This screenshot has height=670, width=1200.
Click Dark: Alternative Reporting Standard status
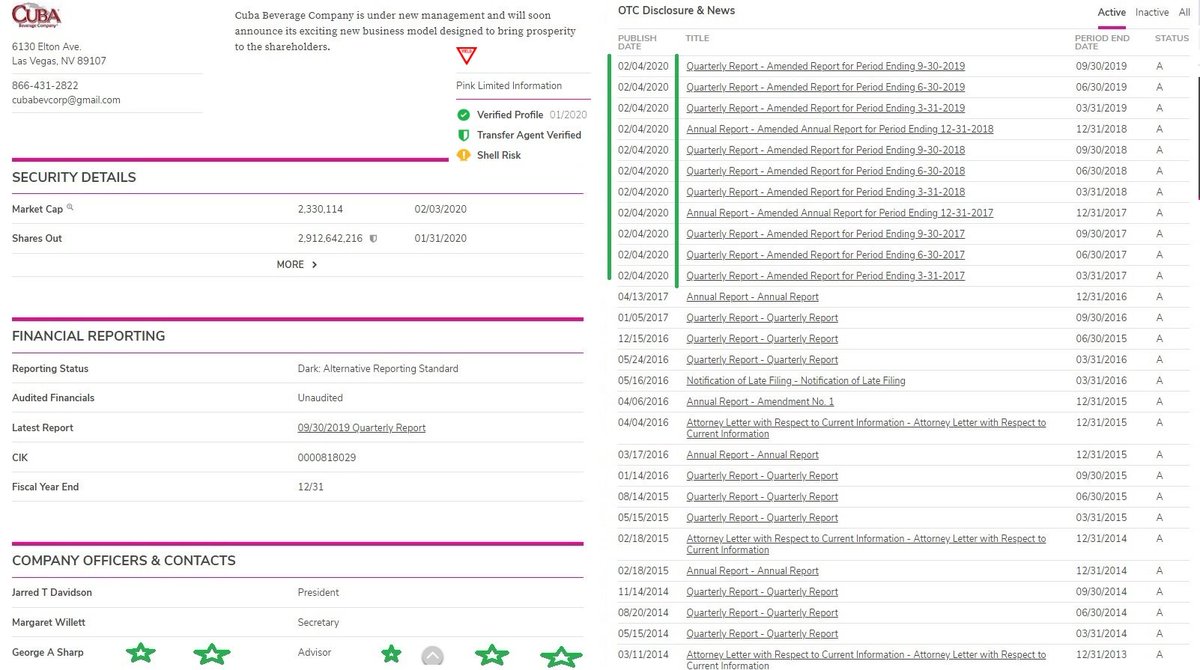[x=378, y=369]
